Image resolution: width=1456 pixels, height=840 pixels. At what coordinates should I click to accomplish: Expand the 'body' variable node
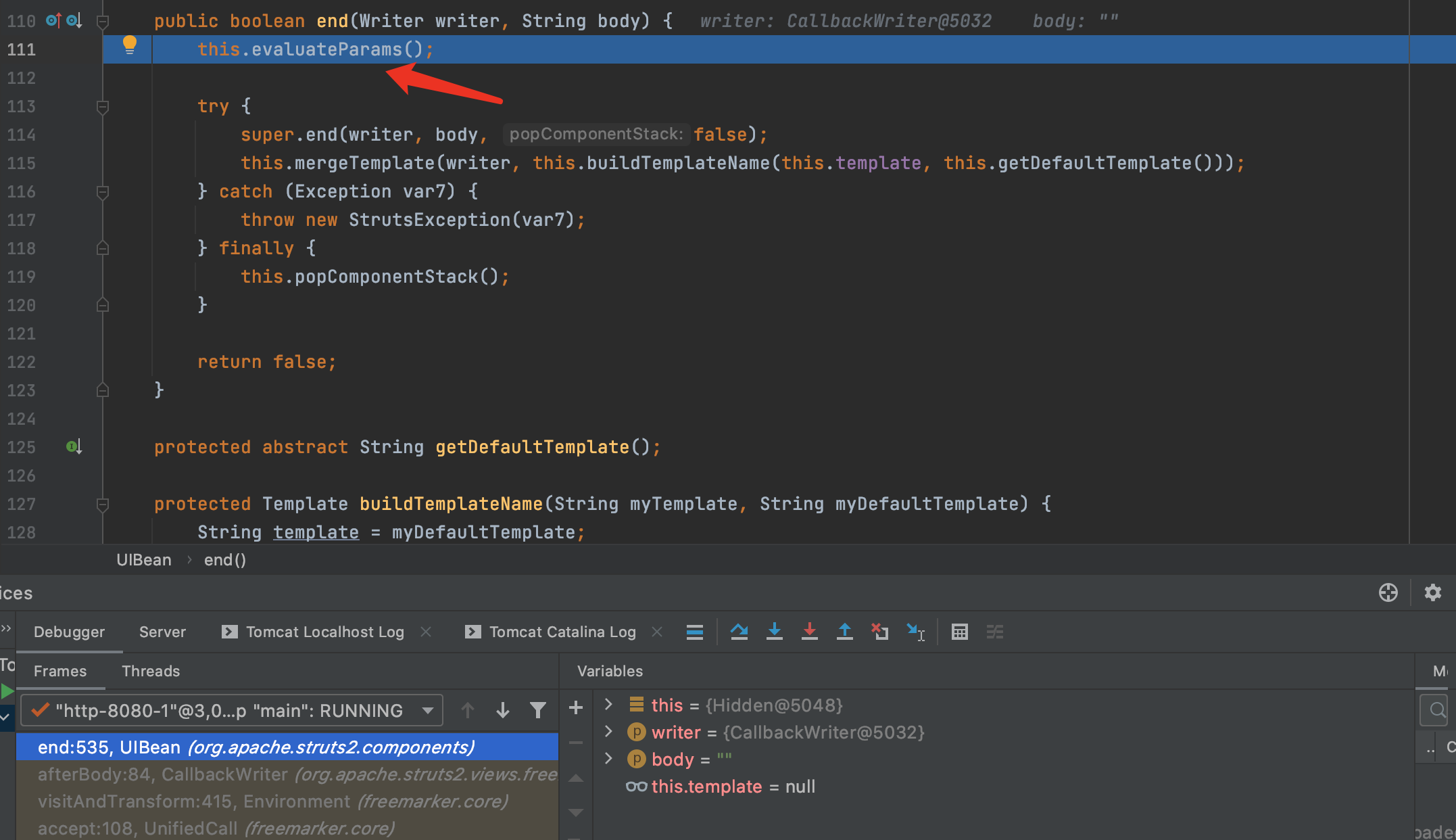coord(608,759)
